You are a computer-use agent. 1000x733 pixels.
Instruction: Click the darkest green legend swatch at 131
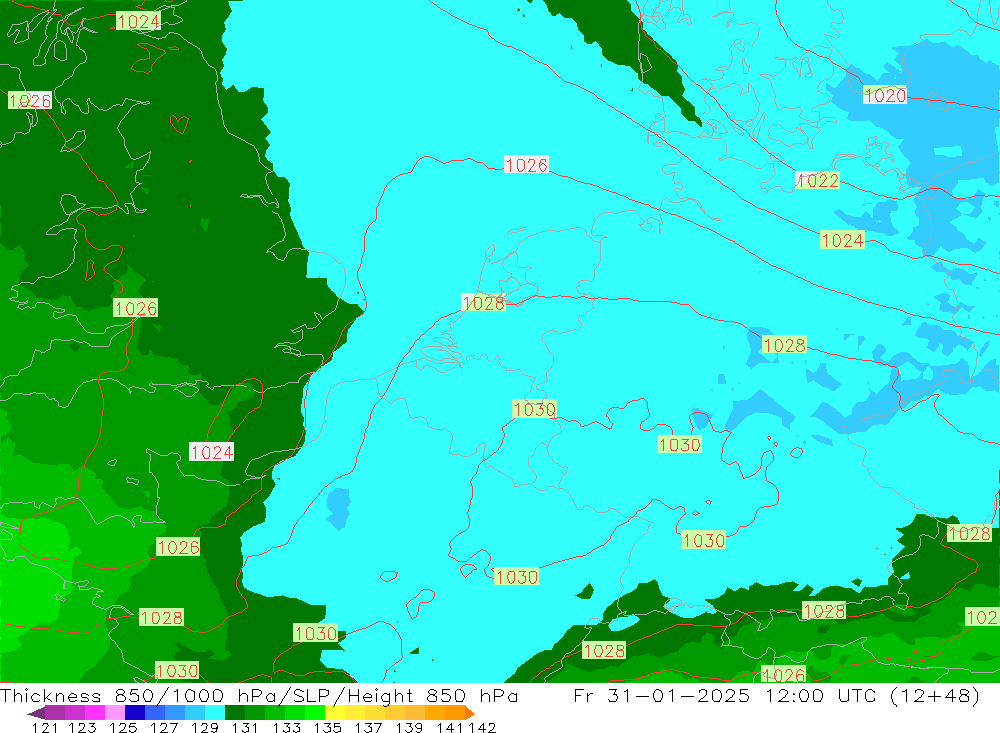tap(235, 713)
